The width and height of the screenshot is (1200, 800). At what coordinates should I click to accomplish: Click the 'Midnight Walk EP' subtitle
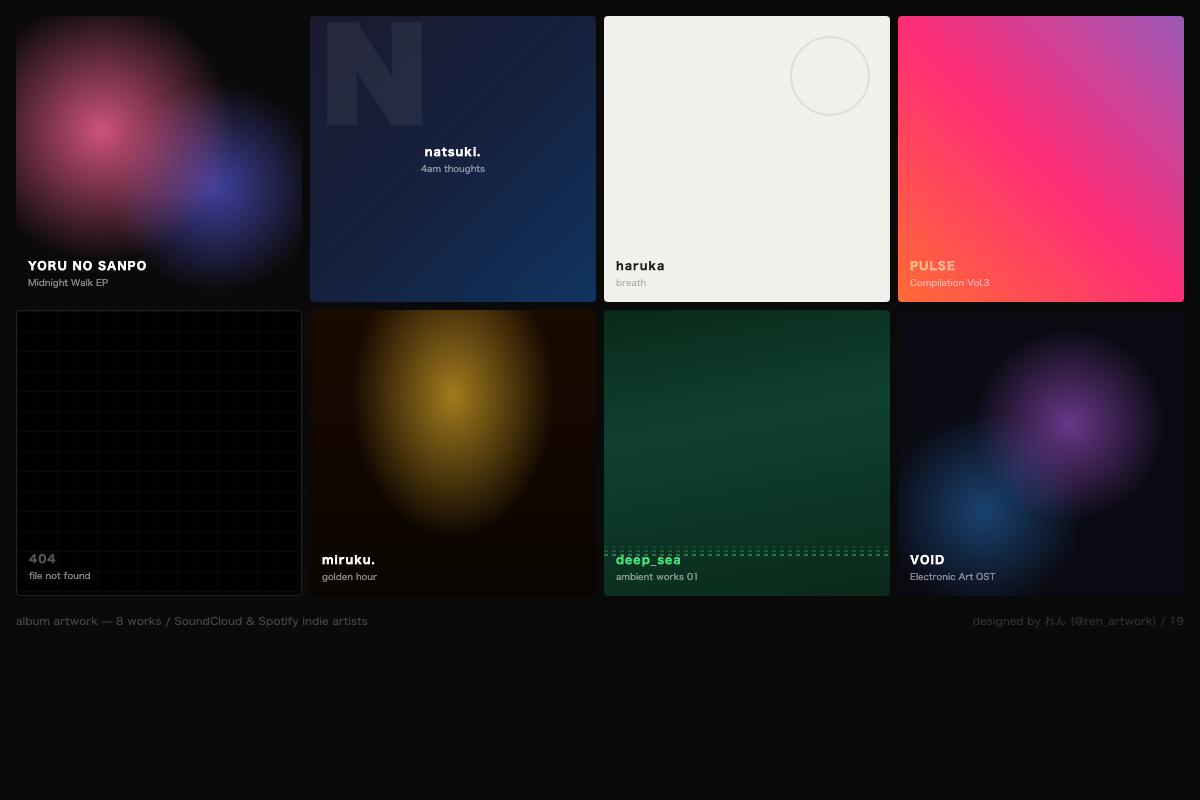click(68, 283)
